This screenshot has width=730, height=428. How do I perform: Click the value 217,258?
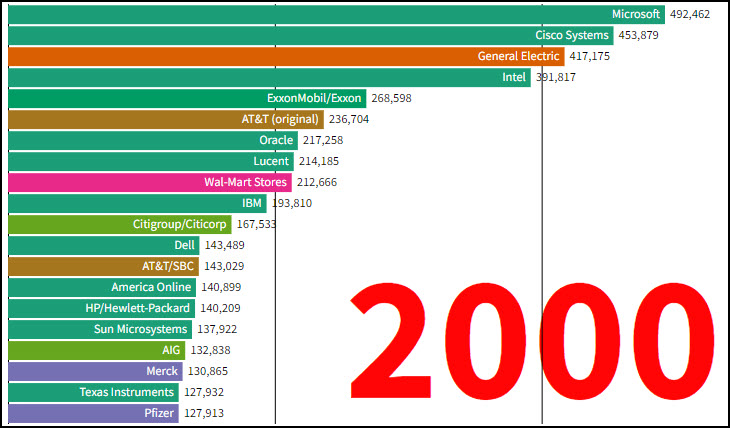[x=323, y=140]
